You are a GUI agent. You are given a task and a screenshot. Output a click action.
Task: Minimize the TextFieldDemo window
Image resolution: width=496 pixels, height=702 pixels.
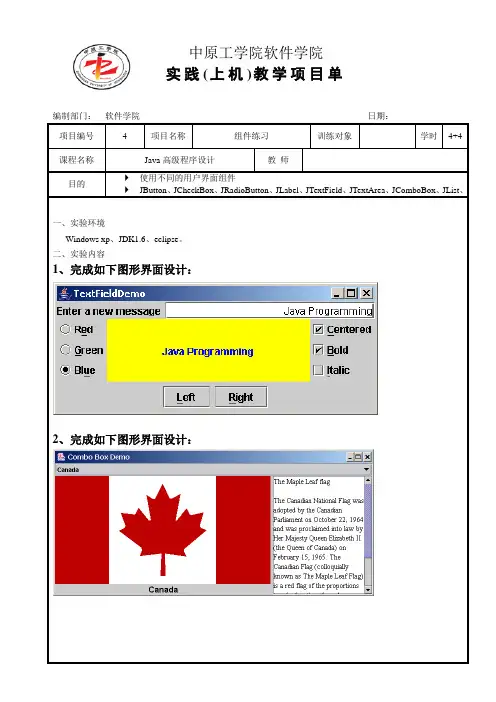(337, 293)
